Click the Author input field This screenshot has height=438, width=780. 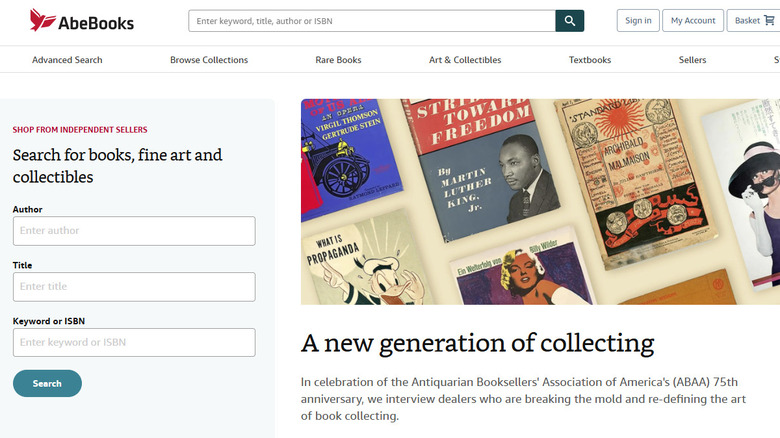[134, 231]
